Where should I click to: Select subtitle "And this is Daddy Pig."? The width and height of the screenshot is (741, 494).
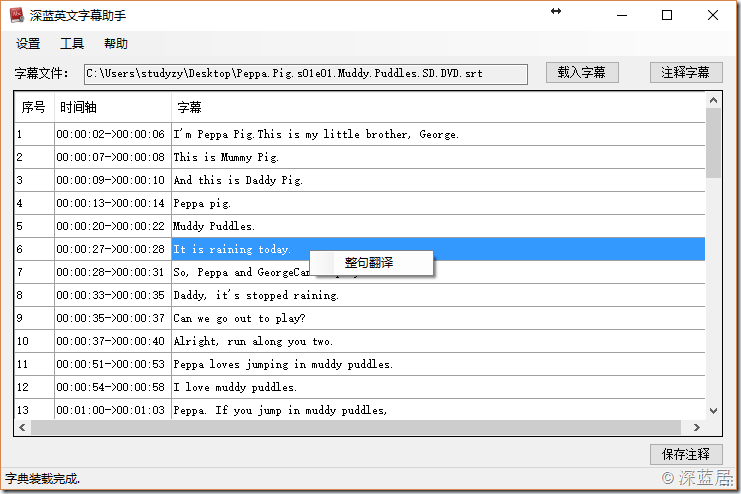(x=438, y=180)
